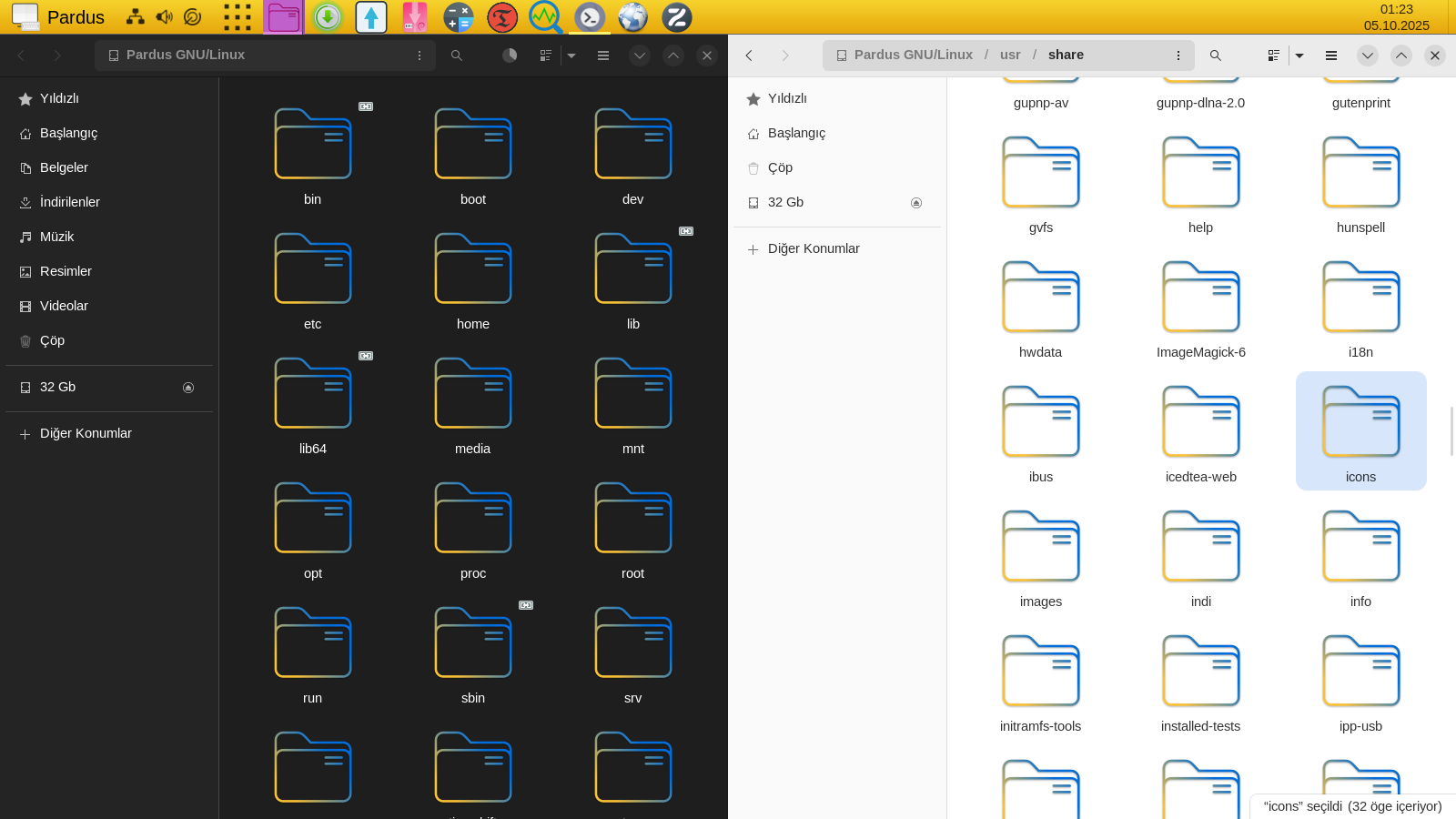Click the usr breadcrumb in the path bar
The image size is (1456, 819).
(x=1010, y=55)
